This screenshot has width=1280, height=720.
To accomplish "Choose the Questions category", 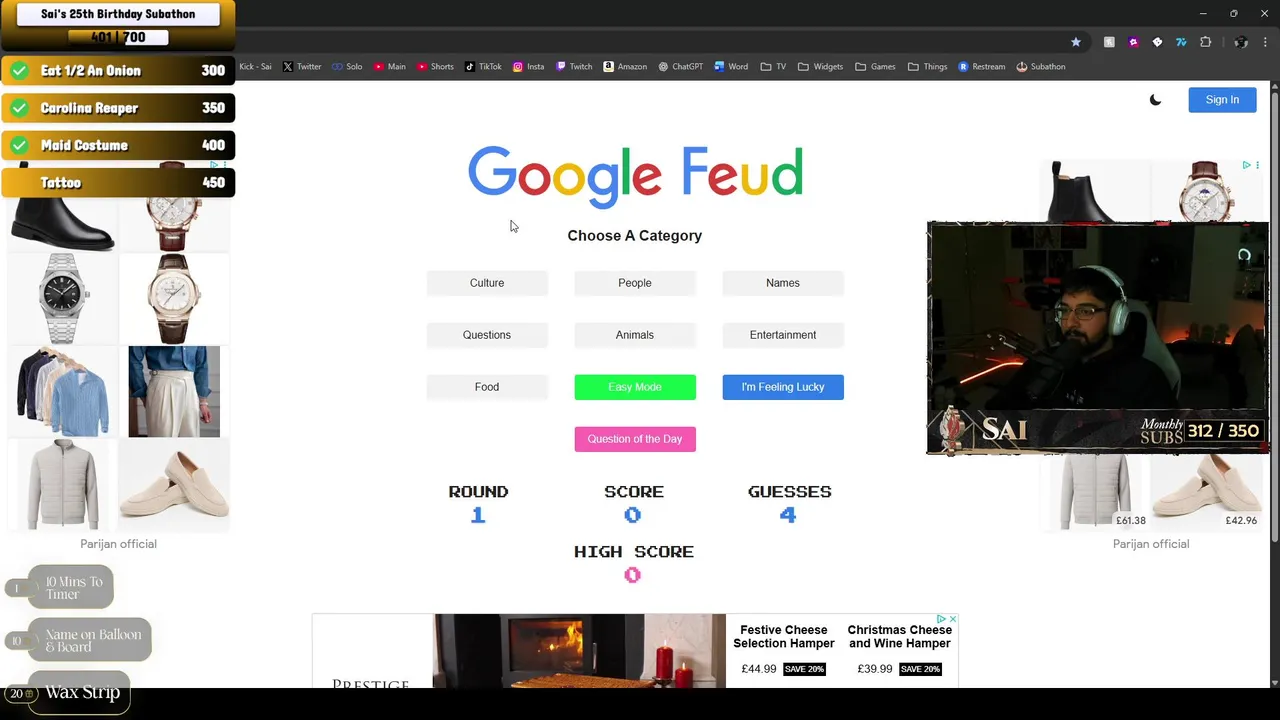I will pyautogui.click(x=487, y=335).
